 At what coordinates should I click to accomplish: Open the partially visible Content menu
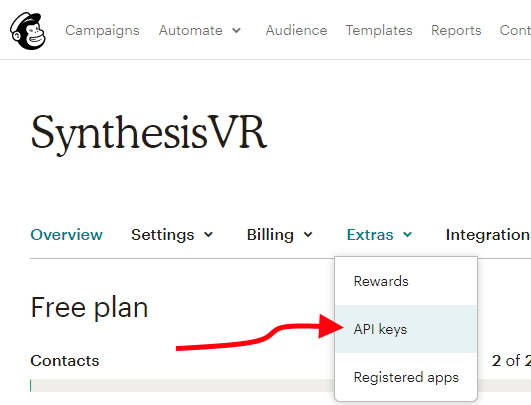pyautogui.click(x=515, y=30)
